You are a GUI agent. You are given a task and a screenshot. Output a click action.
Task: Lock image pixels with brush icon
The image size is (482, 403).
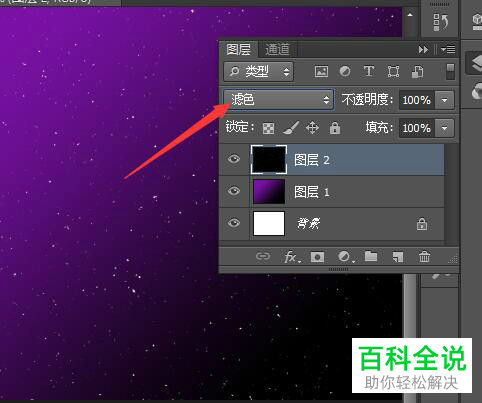291,128
